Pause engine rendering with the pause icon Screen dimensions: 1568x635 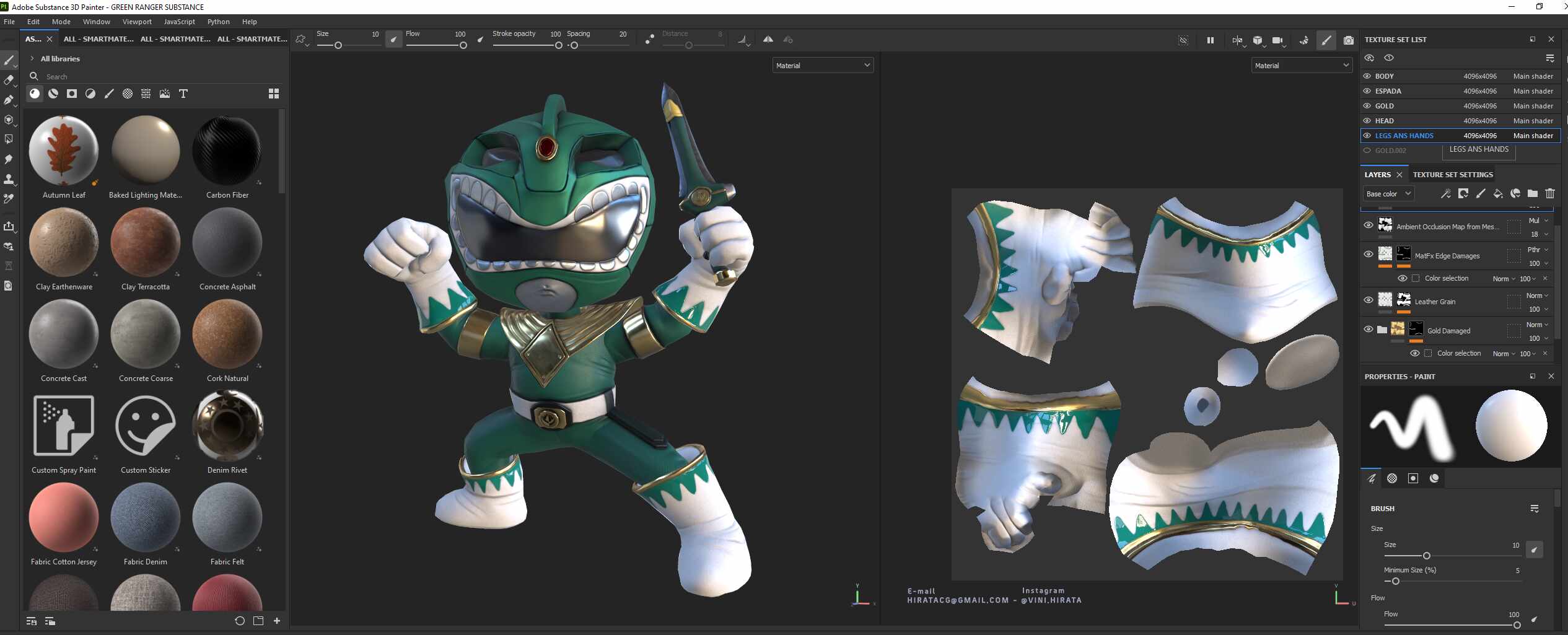tap(1210, 40)
